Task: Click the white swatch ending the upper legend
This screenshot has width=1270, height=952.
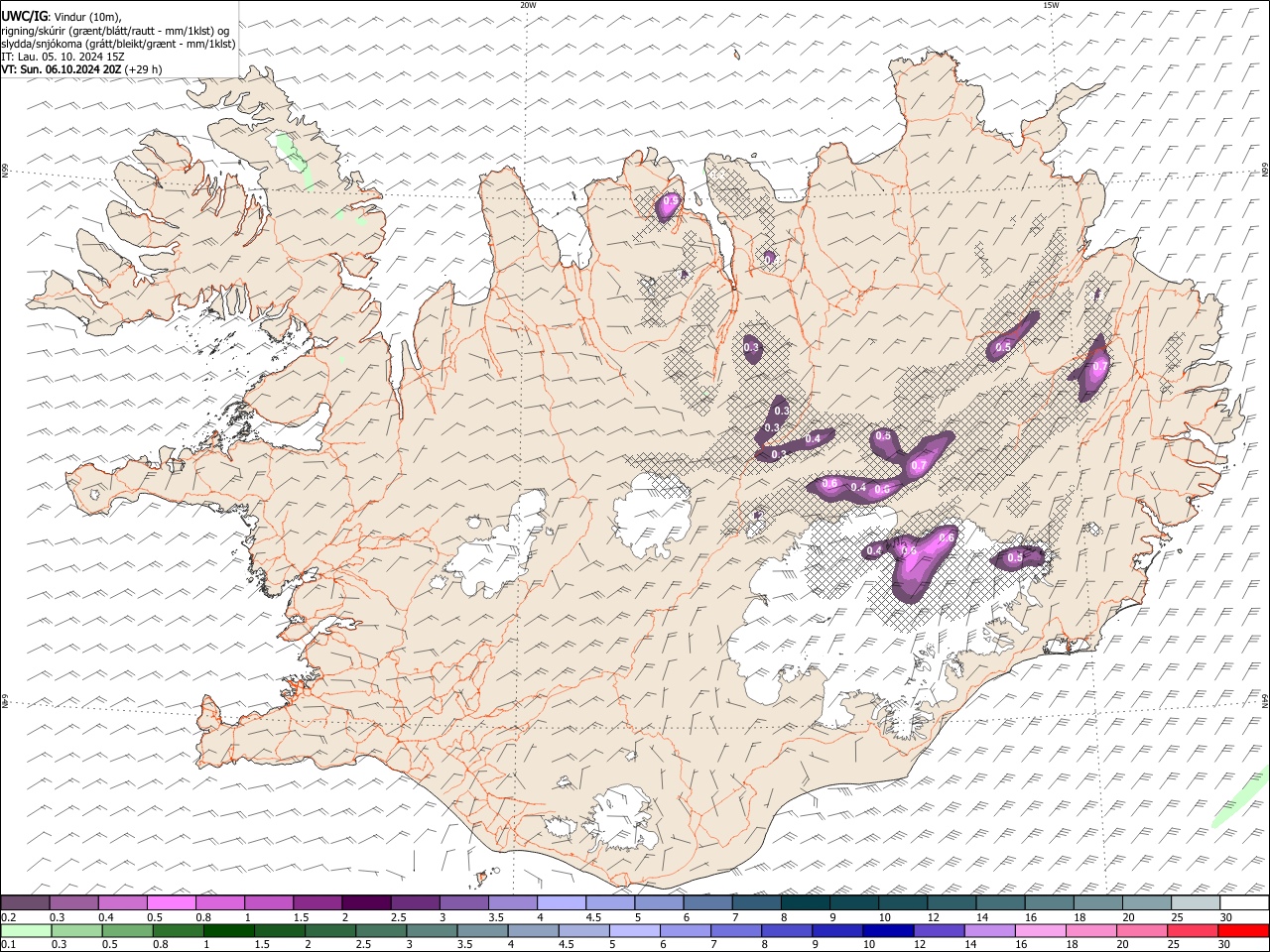Action: click(1244, 902)
